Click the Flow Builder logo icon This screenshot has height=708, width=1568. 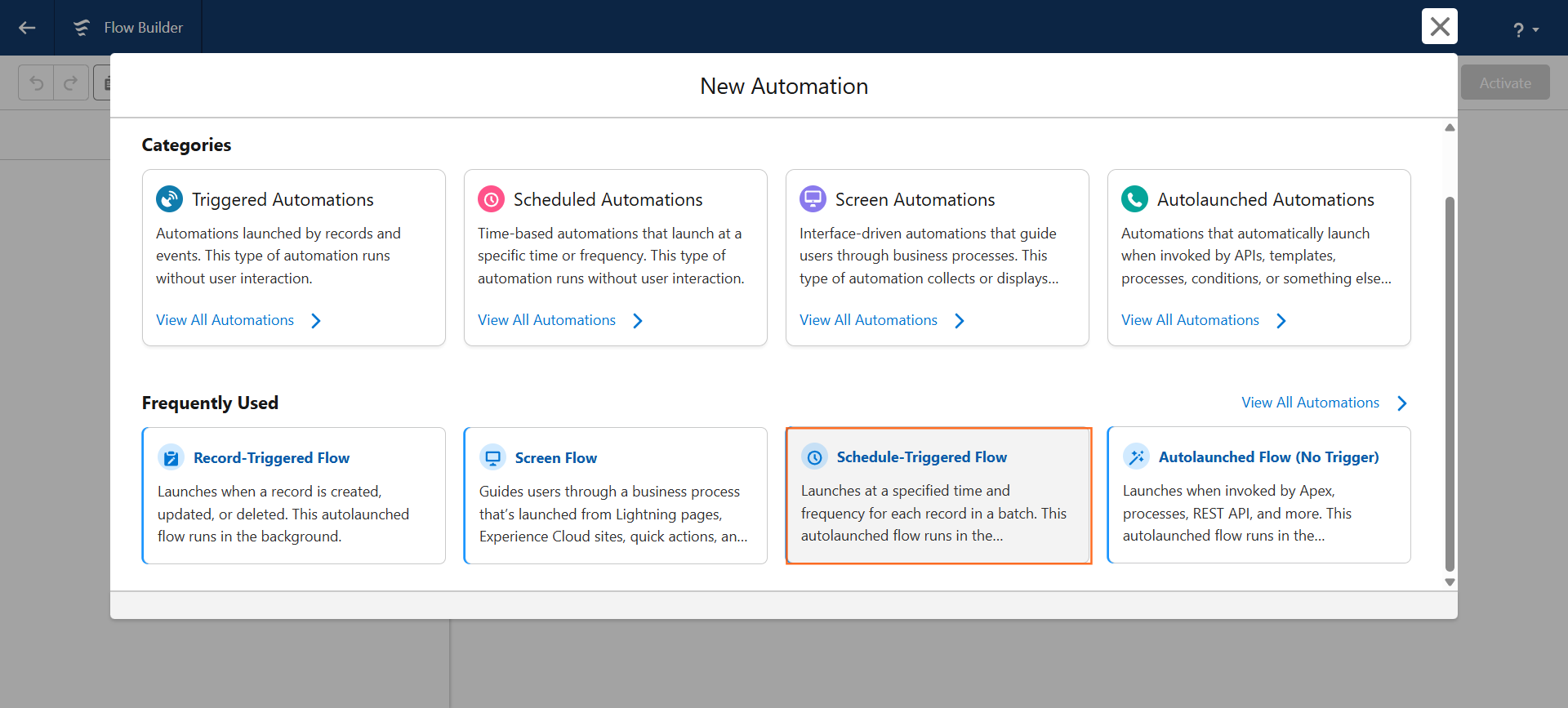click(82, 28)
